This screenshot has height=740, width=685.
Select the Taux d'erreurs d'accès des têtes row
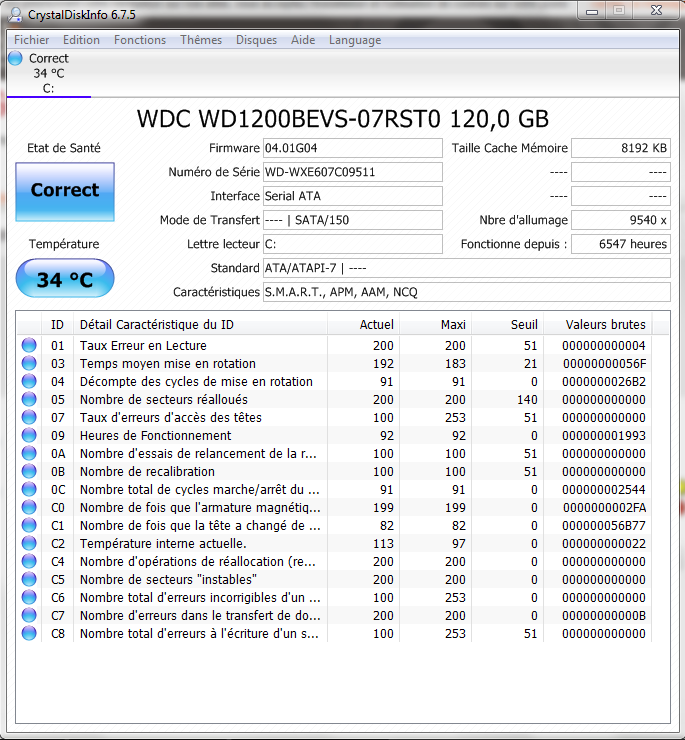pyautogui.click(x=334, y=417)
